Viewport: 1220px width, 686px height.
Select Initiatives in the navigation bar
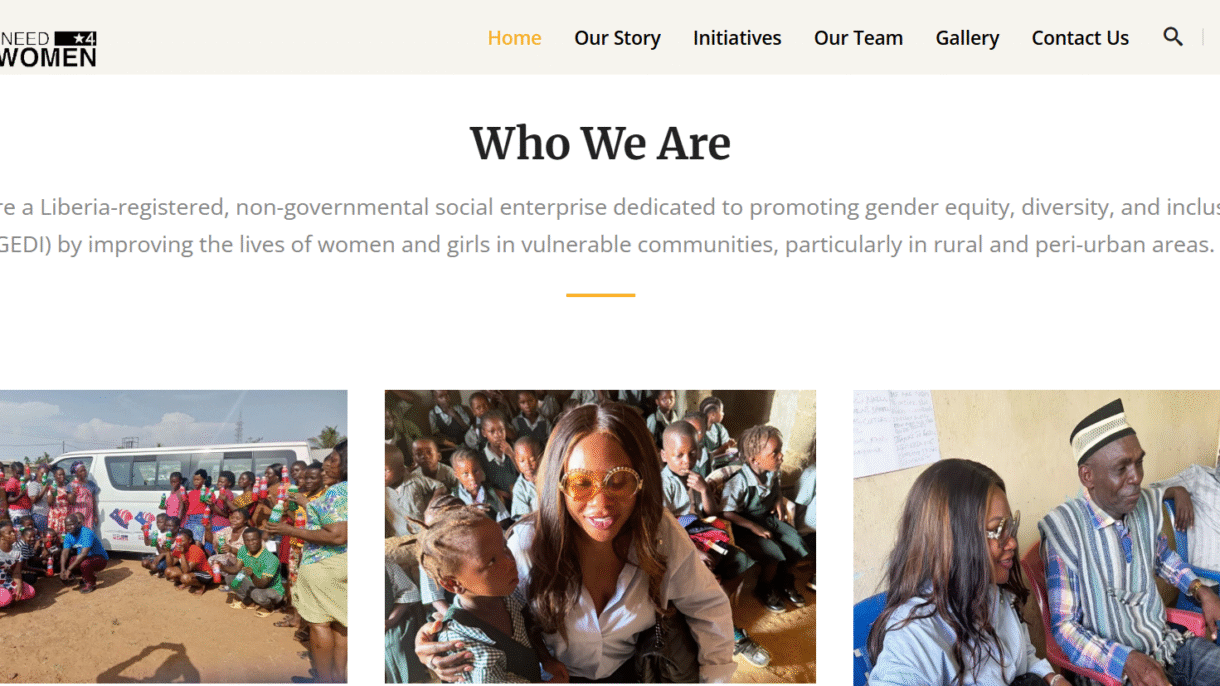click(x=737, y=38)
